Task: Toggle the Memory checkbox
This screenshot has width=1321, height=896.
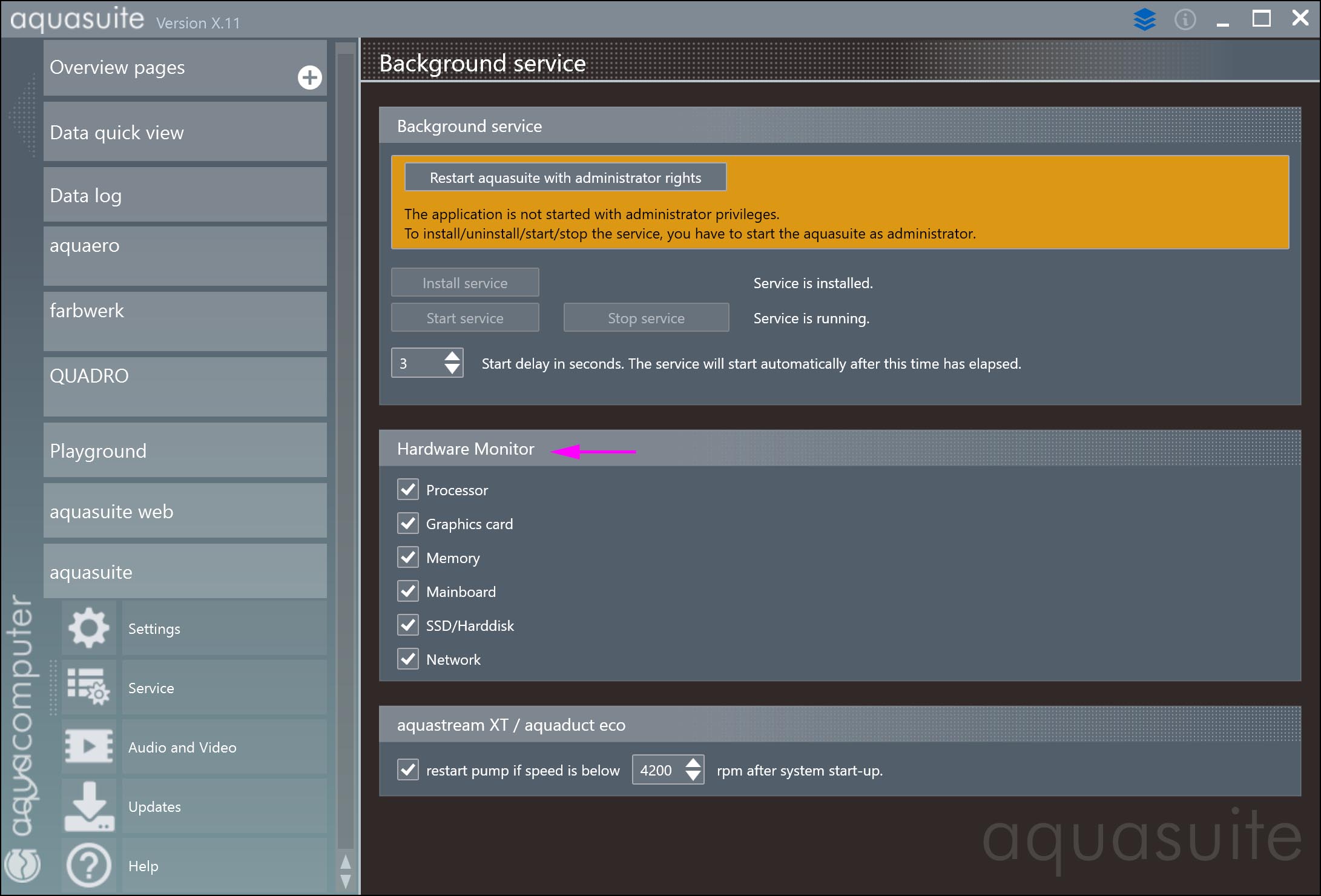Action: [x=408, y=557]
